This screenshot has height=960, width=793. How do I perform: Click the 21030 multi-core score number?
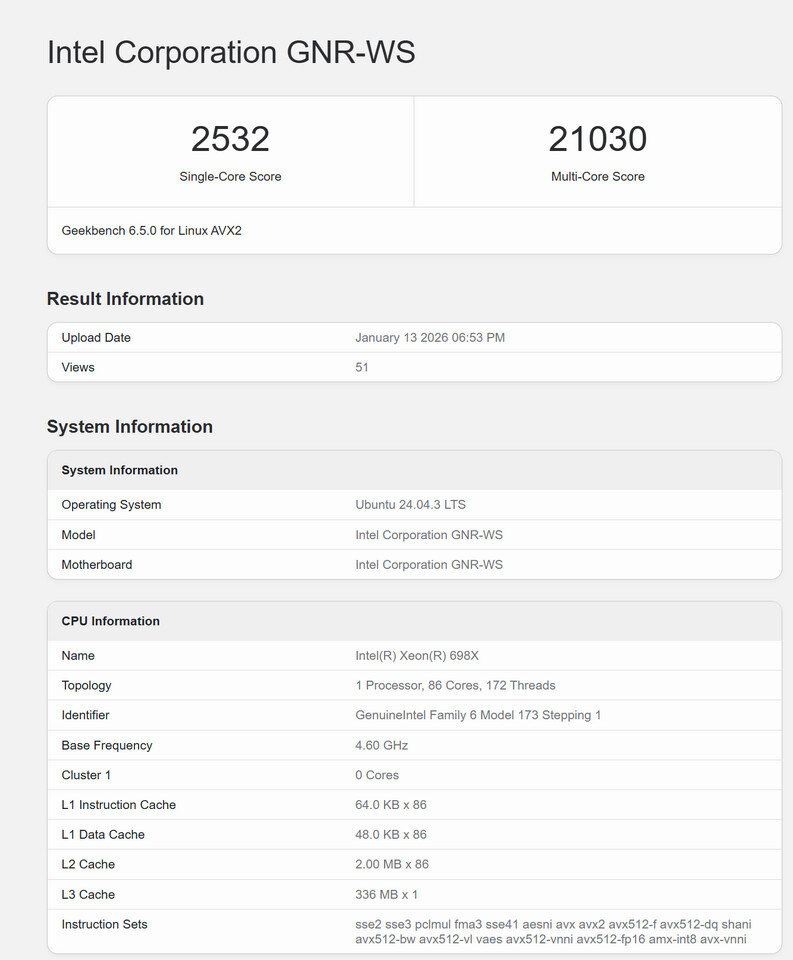(x=597, y=139)
